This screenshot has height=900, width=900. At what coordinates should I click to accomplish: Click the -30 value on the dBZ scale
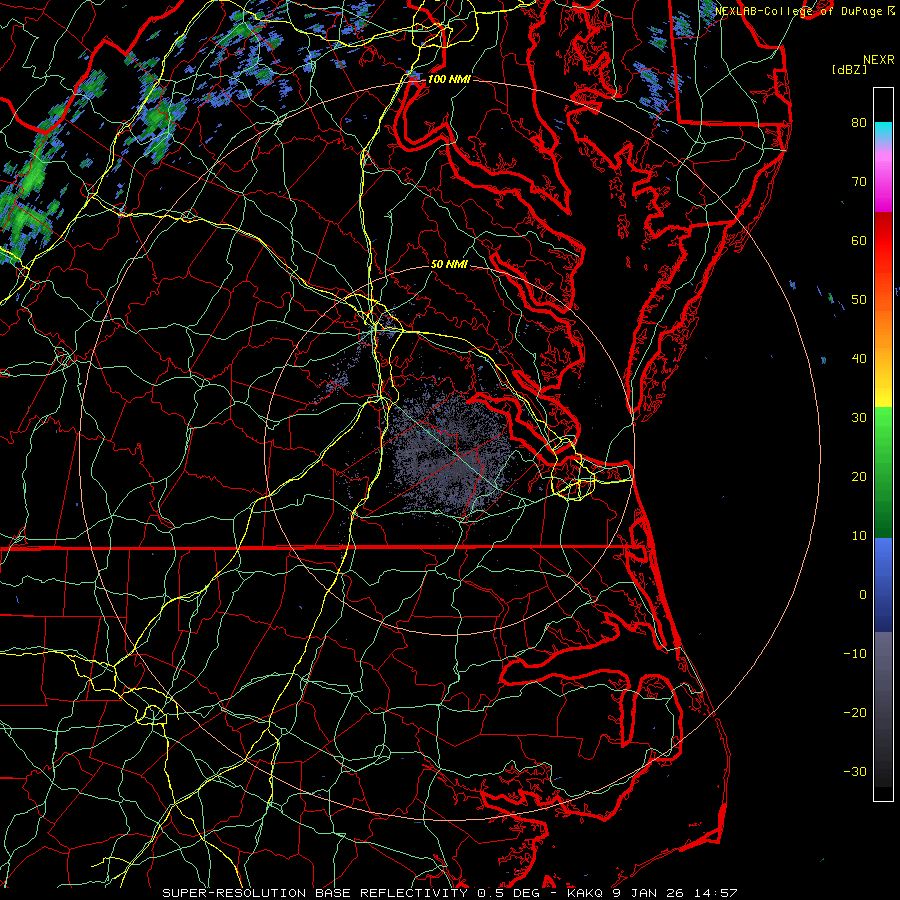tap(855, 772)
